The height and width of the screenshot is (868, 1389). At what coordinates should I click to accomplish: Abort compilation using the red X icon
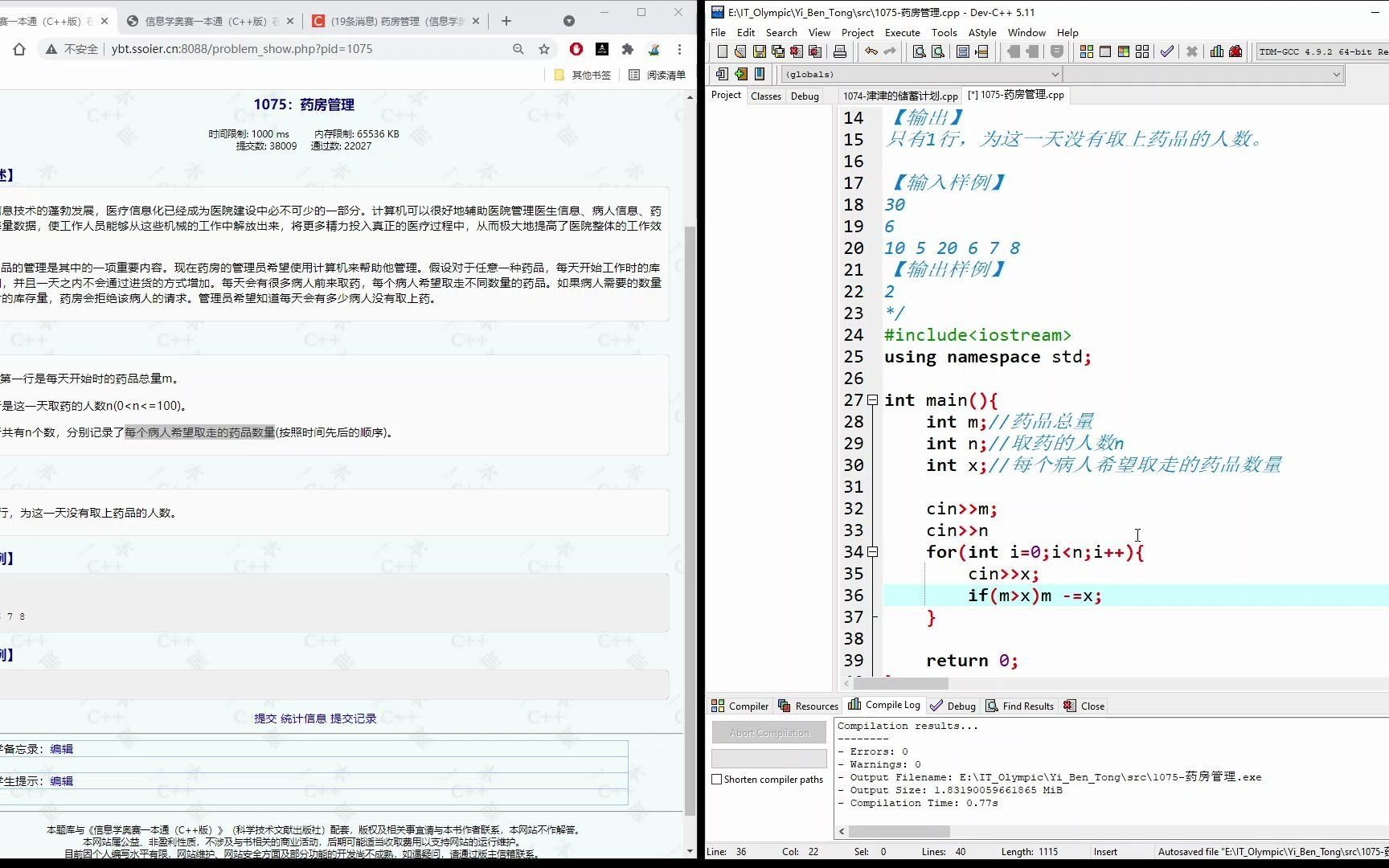[x=1192, y=51]
